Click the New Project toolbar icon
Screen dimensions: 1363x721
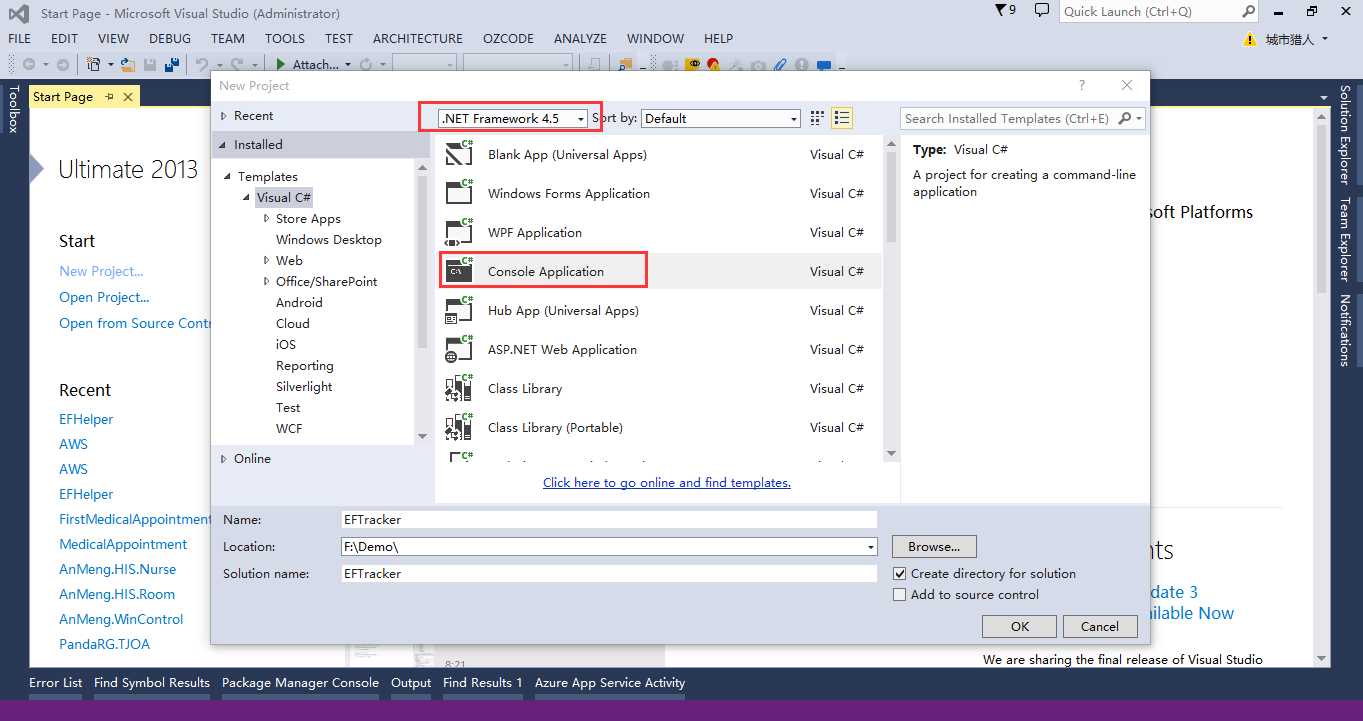point(94,64)
